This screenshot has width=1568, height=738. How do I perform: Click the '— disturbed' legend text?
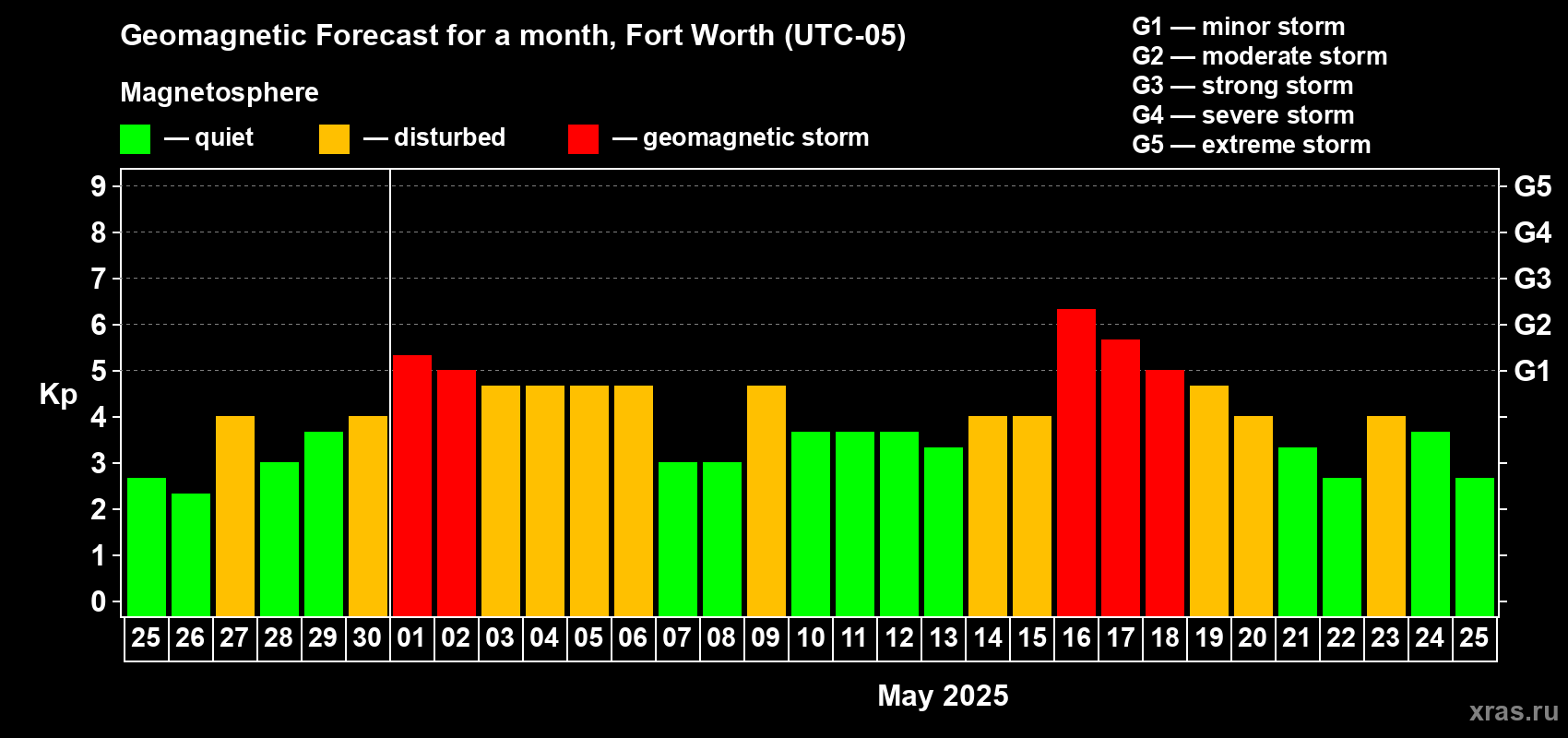click(x=434, y=137)
